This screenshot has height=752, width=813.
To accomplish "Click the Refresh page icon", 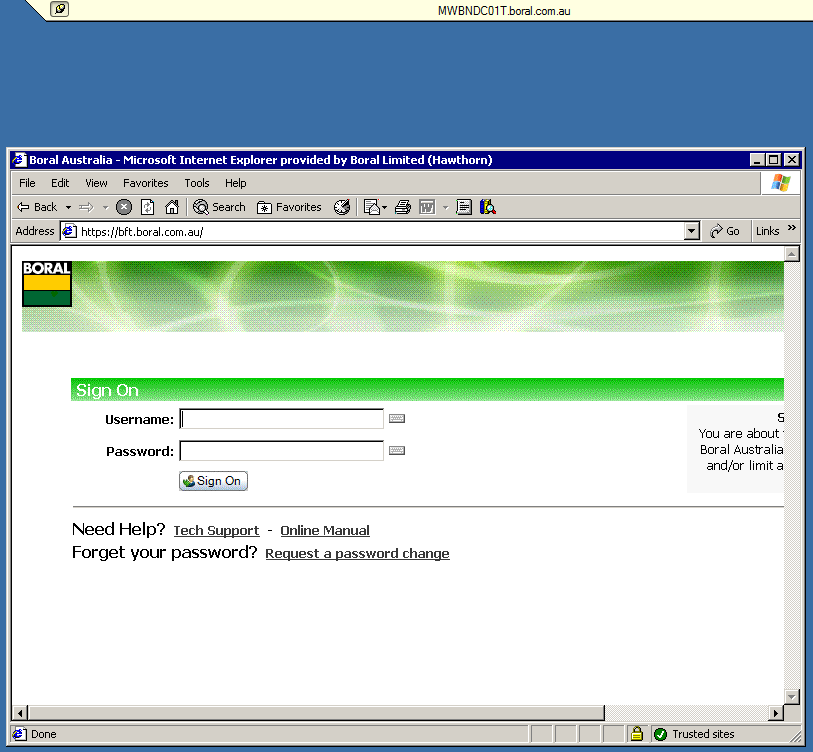I will pyautogui.click(x=148, y=207).
